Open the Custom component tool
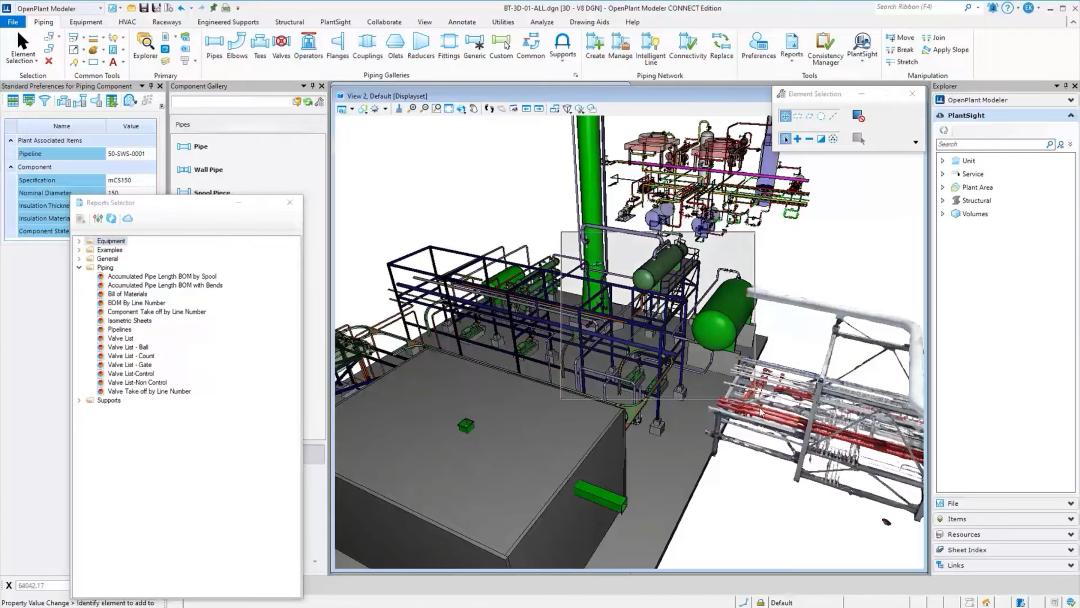This screenshot has height=608, width=1080. point(501,46)
